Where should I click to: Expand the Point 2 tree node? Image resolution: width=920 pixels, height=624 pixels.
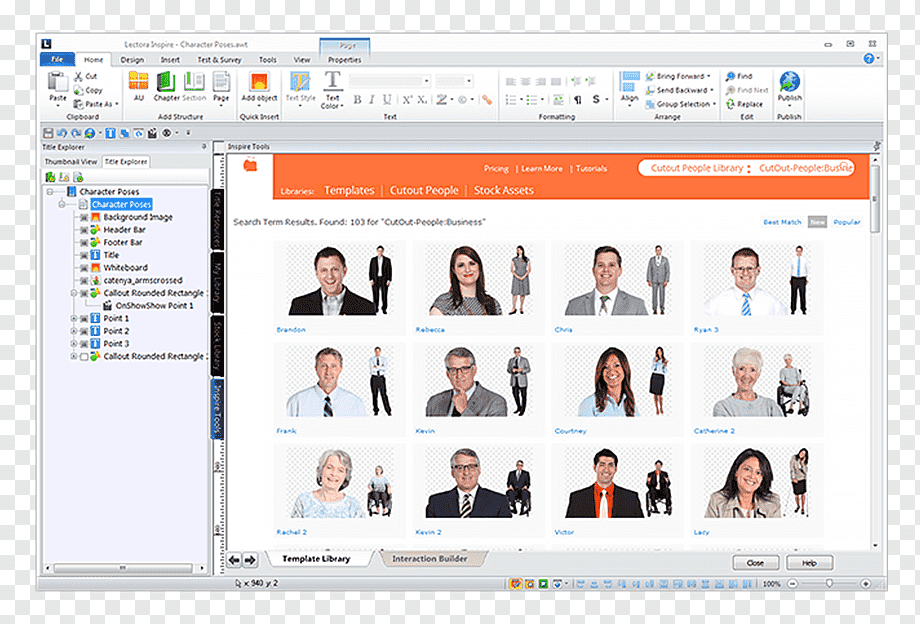[x=74, y=331]
